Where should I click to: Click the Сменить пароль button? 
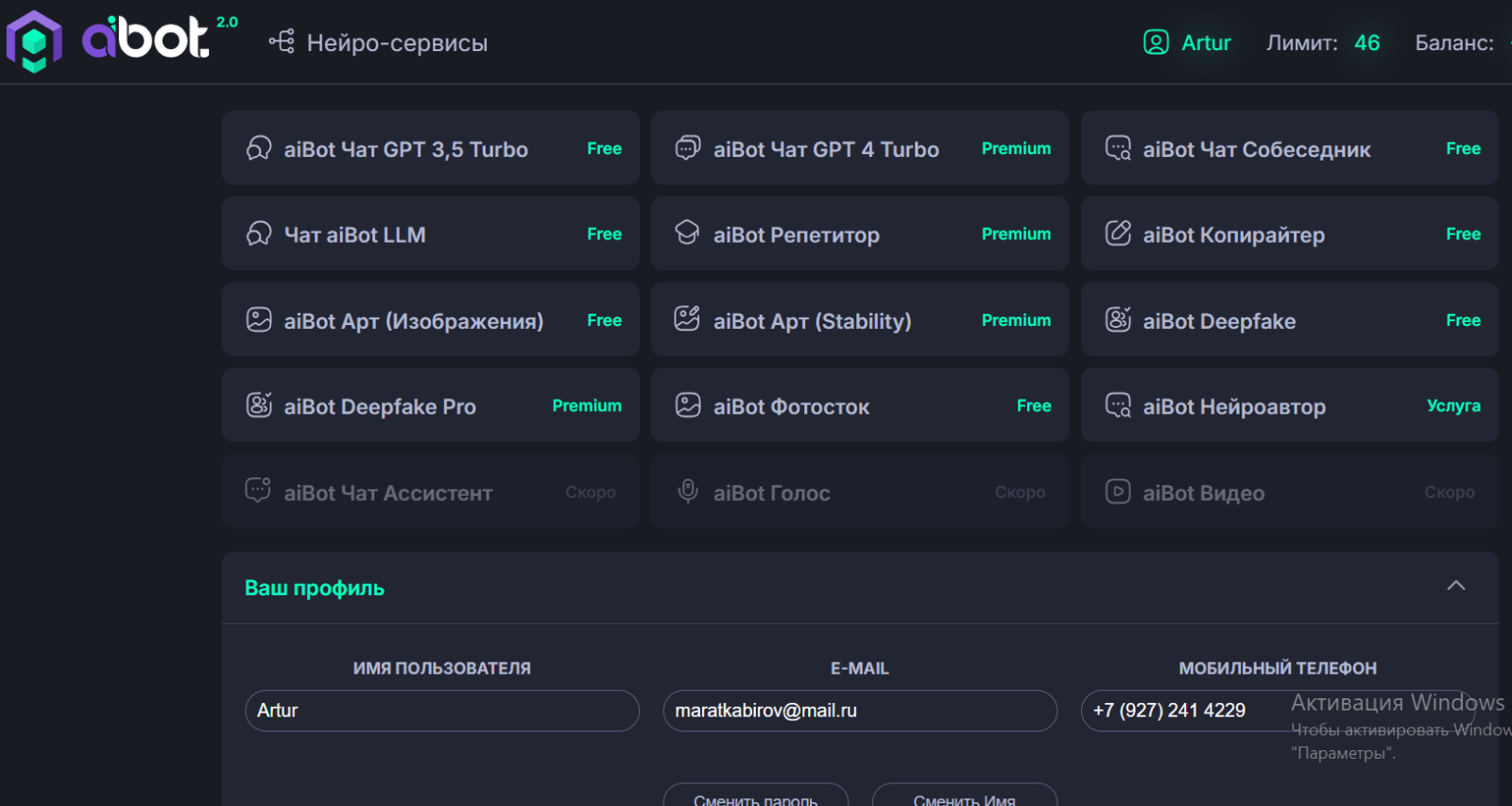click(756, 797)
